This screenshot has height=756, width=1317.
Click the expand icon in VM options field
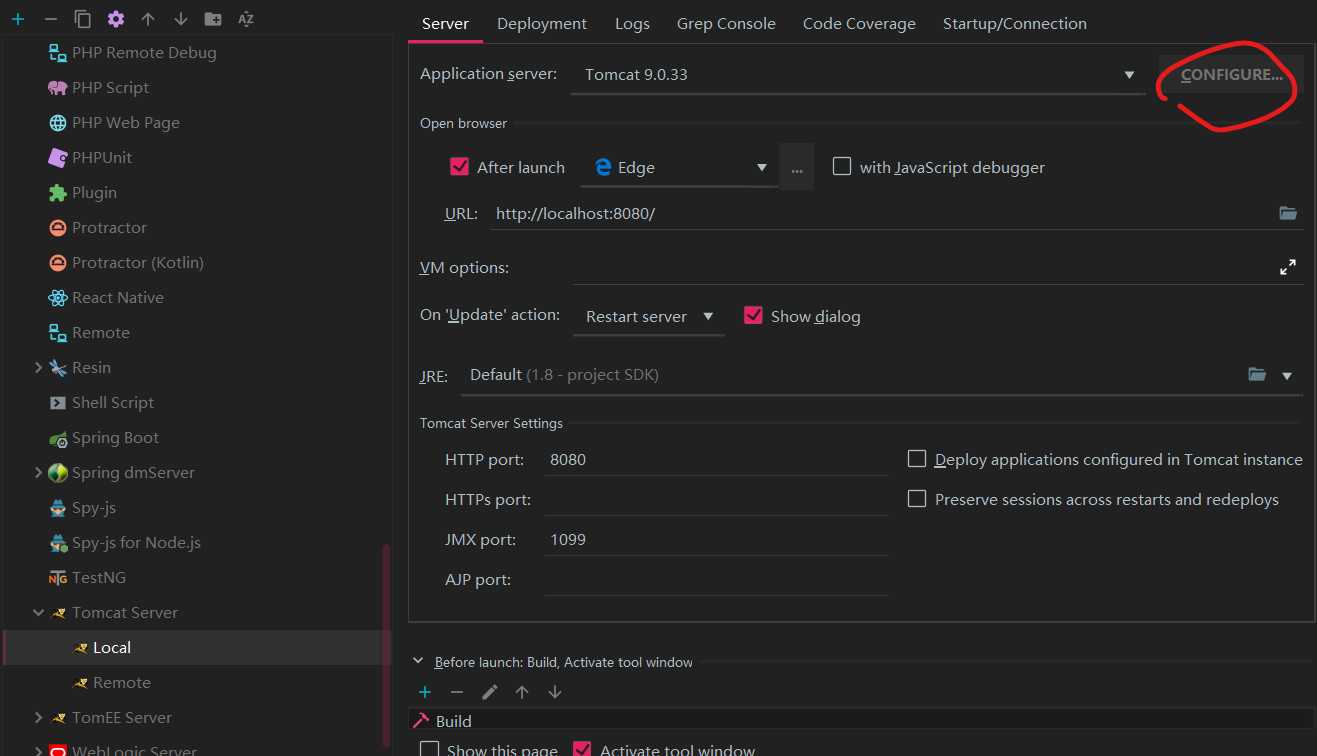click(x=1288, y=267)
